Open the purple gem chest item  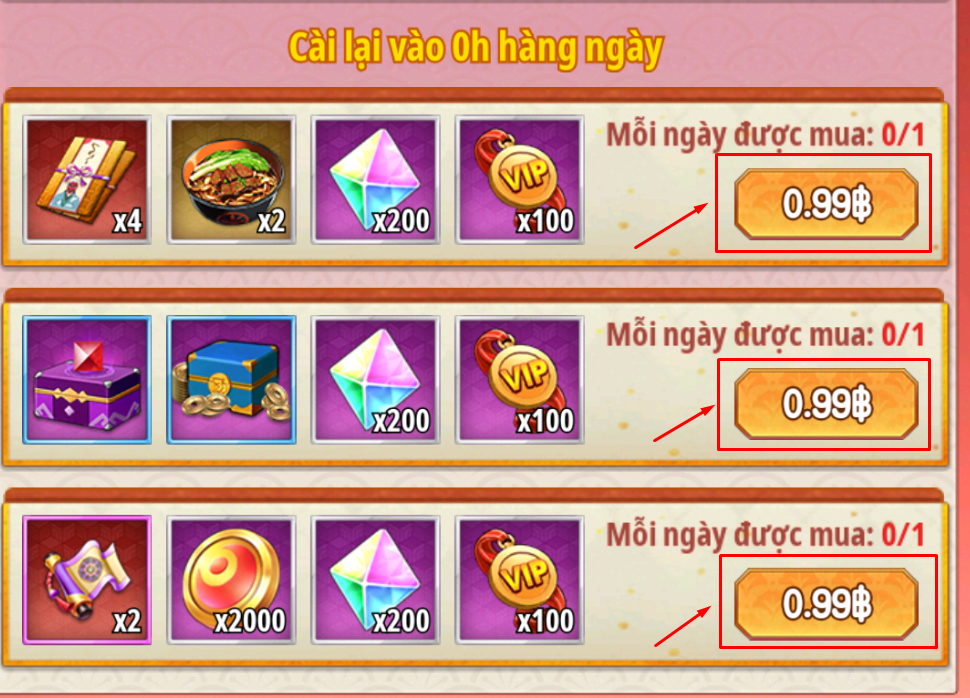(x=87, y=380)
